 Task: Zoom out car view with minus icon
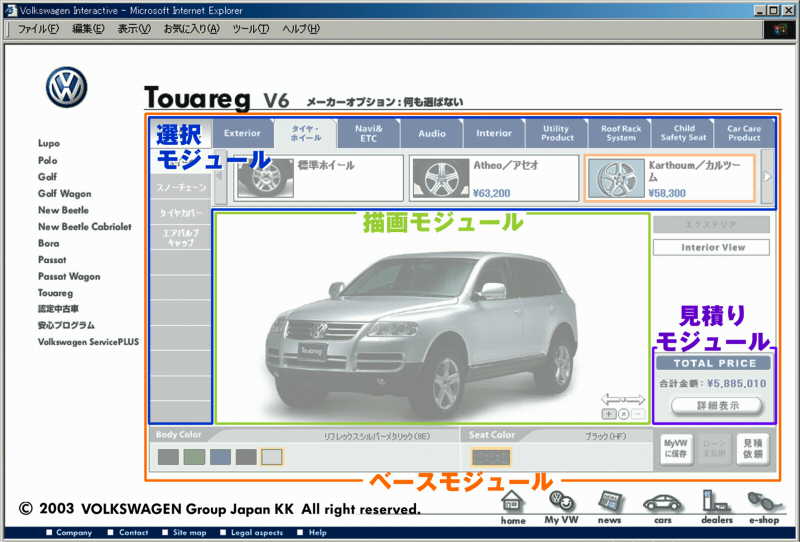pos(638,414)
